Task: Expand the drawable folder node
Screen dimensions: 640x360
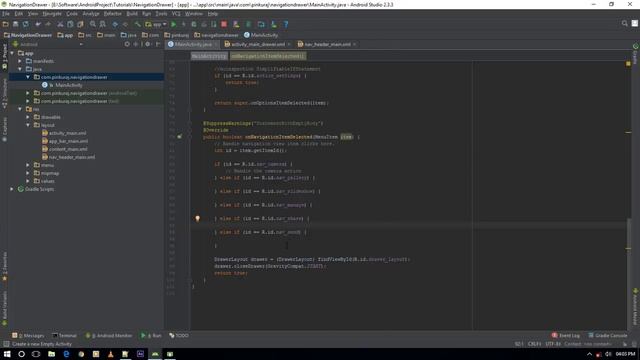Action: point(28,117)
